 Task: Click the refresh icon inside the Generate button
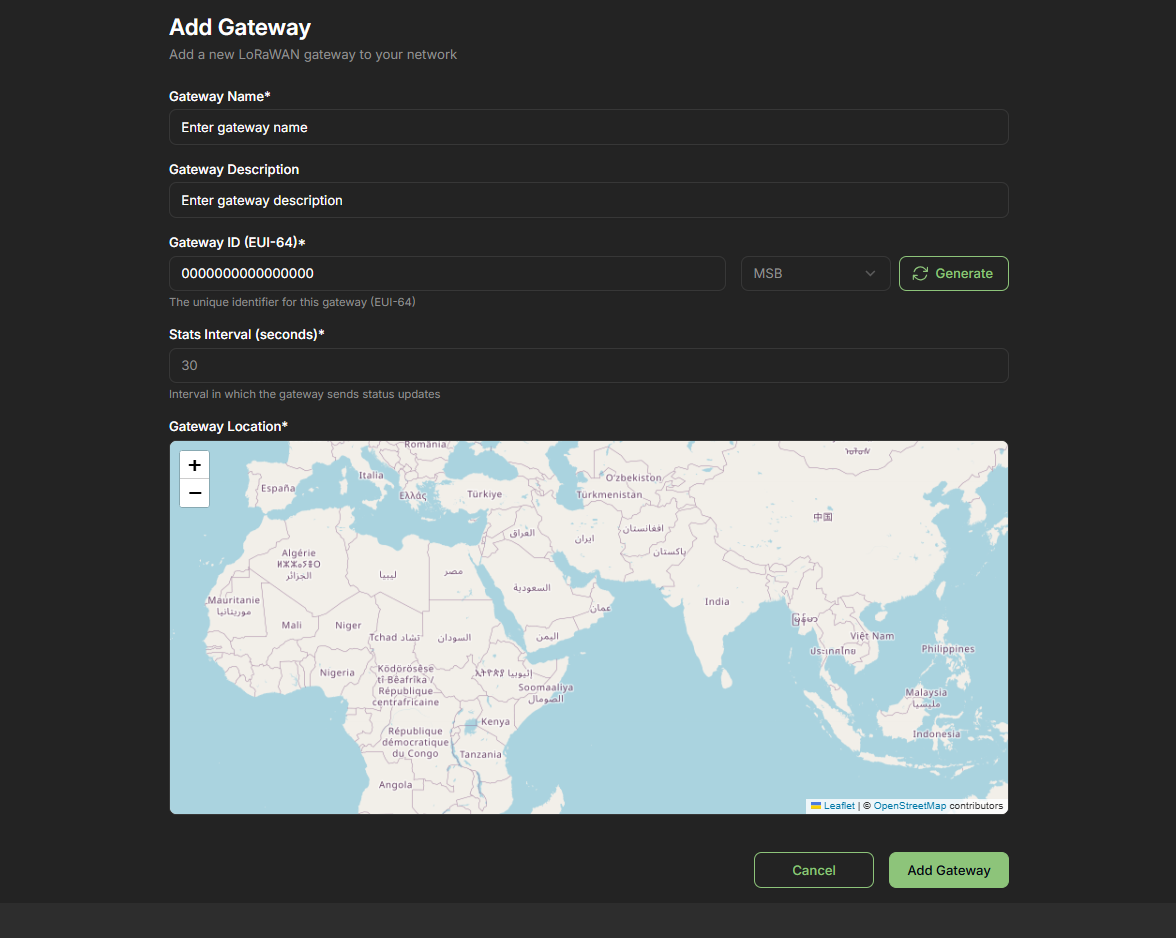tap(922, 273)
